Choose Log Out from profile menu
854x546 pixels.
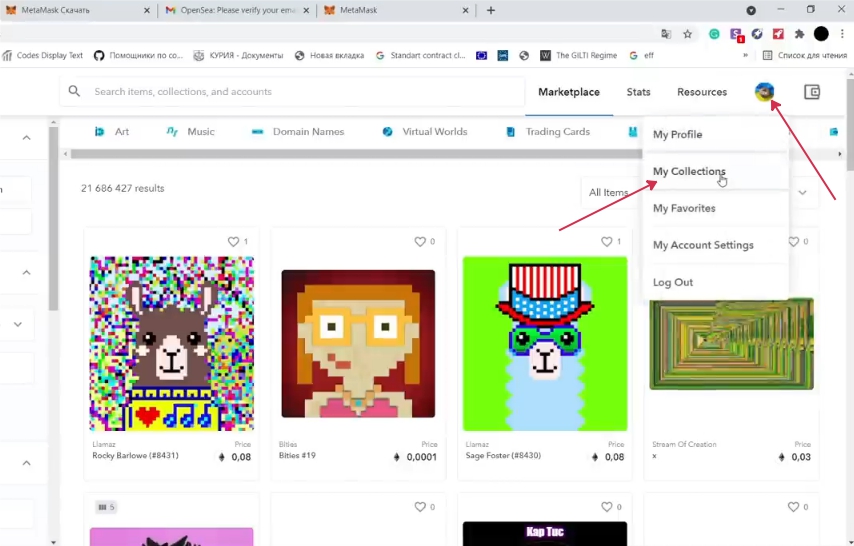coord(673,283)
